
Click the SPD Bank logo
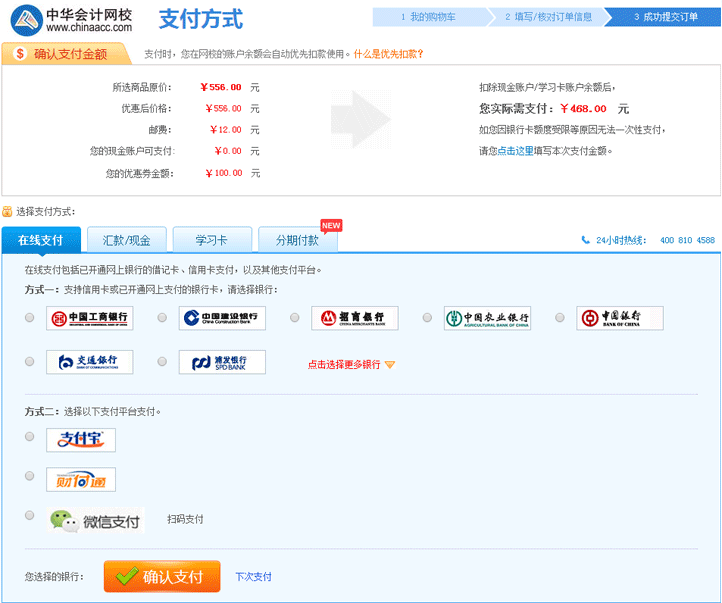(x=222, y=362)
